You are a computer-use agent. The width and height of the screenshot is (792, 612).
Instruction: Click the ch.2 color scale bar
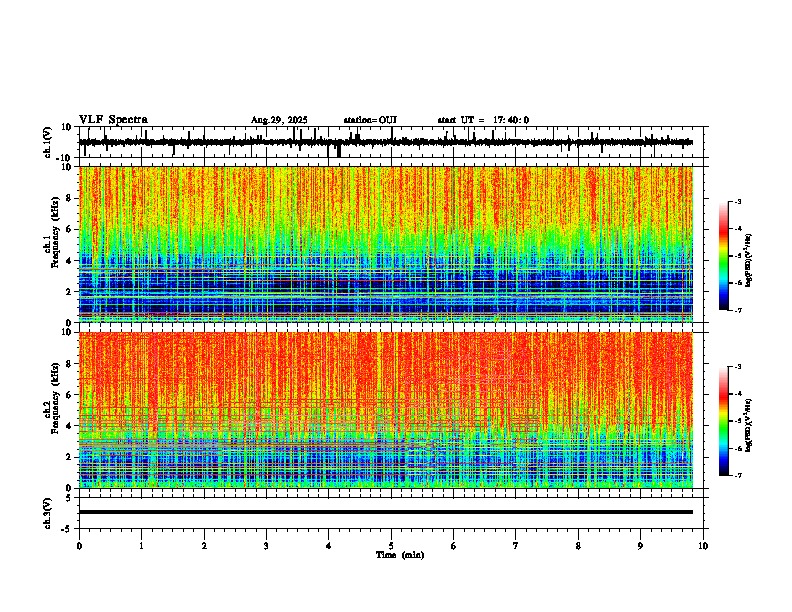(x=724, y=421)
